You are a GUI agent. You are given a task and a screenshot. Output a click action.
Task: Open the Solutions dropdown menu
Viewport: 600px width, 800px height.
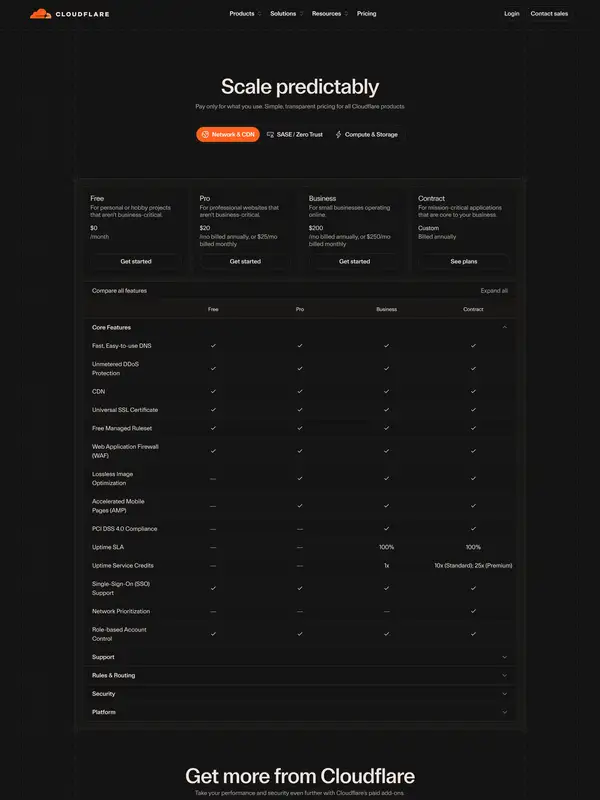(x=287, y=14)
